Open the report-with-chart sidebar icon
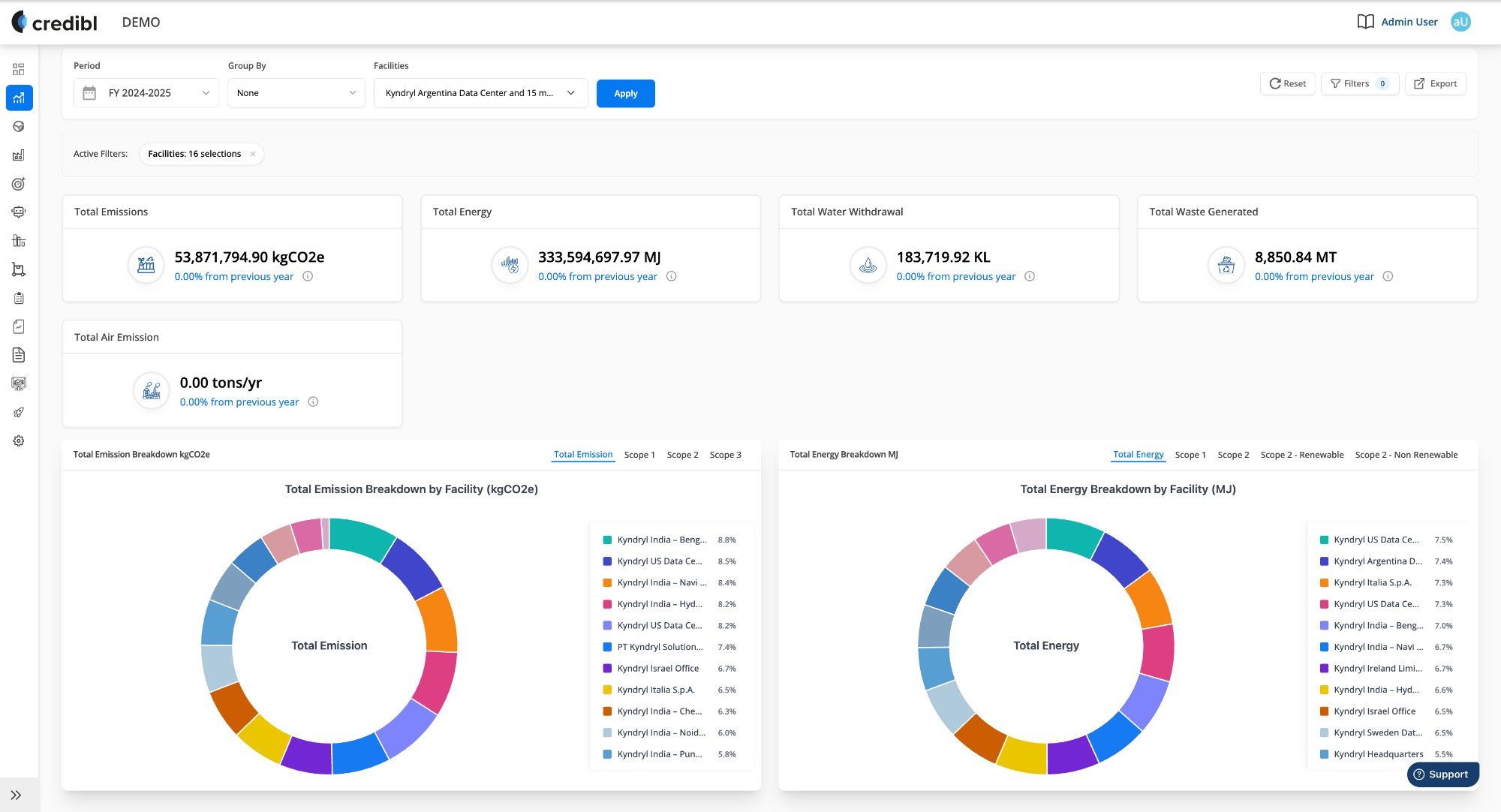1501x812 pixels. (19, 326)
